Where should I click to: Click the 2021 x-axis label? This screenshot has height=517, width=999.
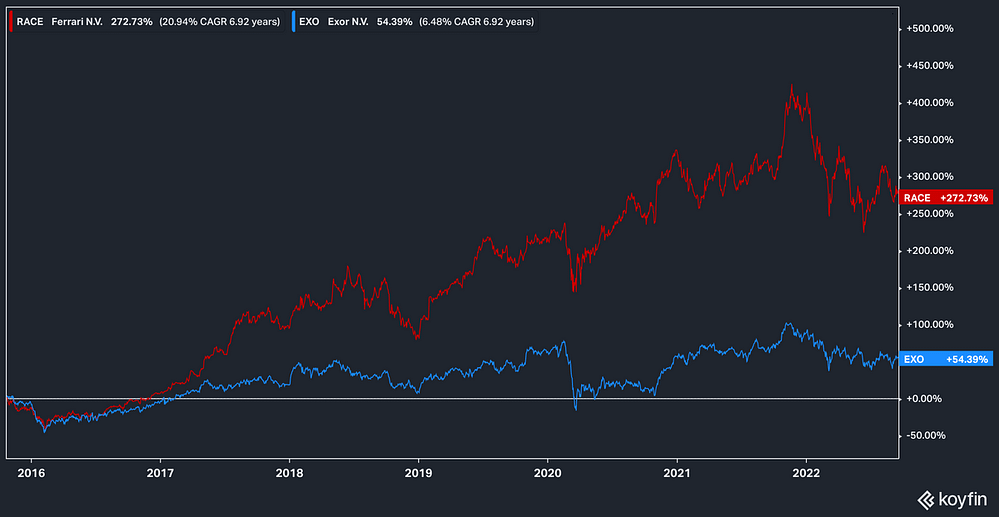click(677, 474)
